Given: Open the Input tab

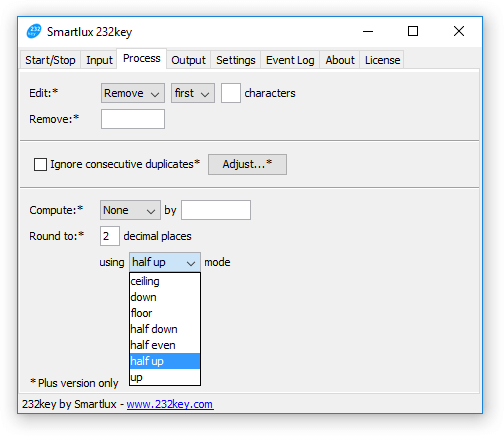Looking at the screenshot, I should click(99, 60).
